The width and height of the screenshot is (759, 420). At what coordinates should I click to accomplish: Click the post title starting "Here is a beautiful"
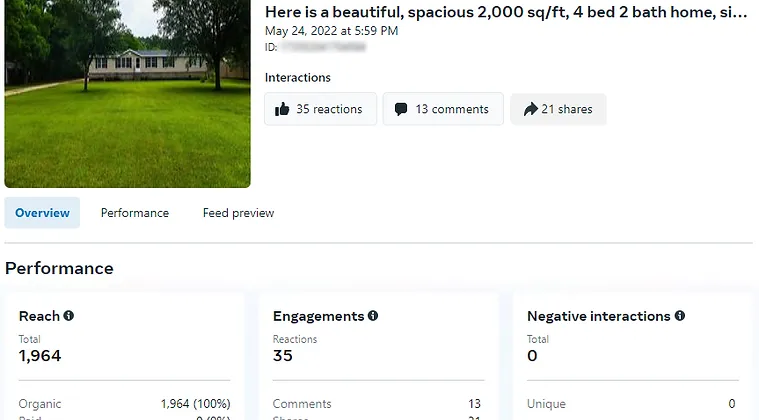tap(506, 12)
